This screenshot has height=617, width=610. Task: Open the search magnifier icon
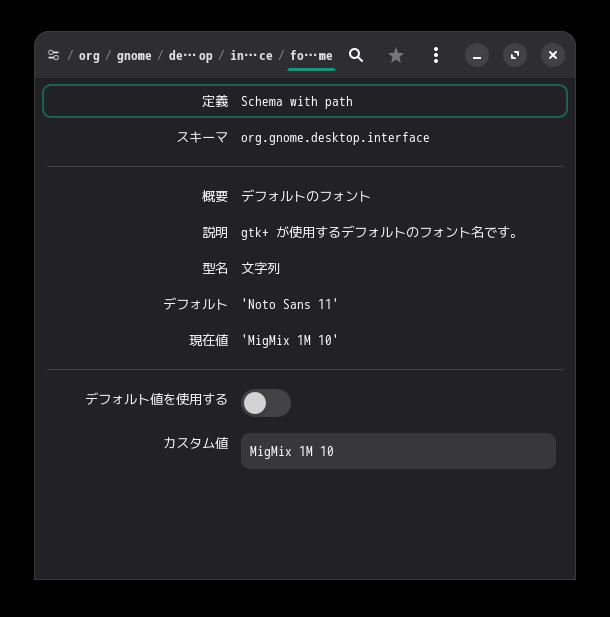[356, 56]
